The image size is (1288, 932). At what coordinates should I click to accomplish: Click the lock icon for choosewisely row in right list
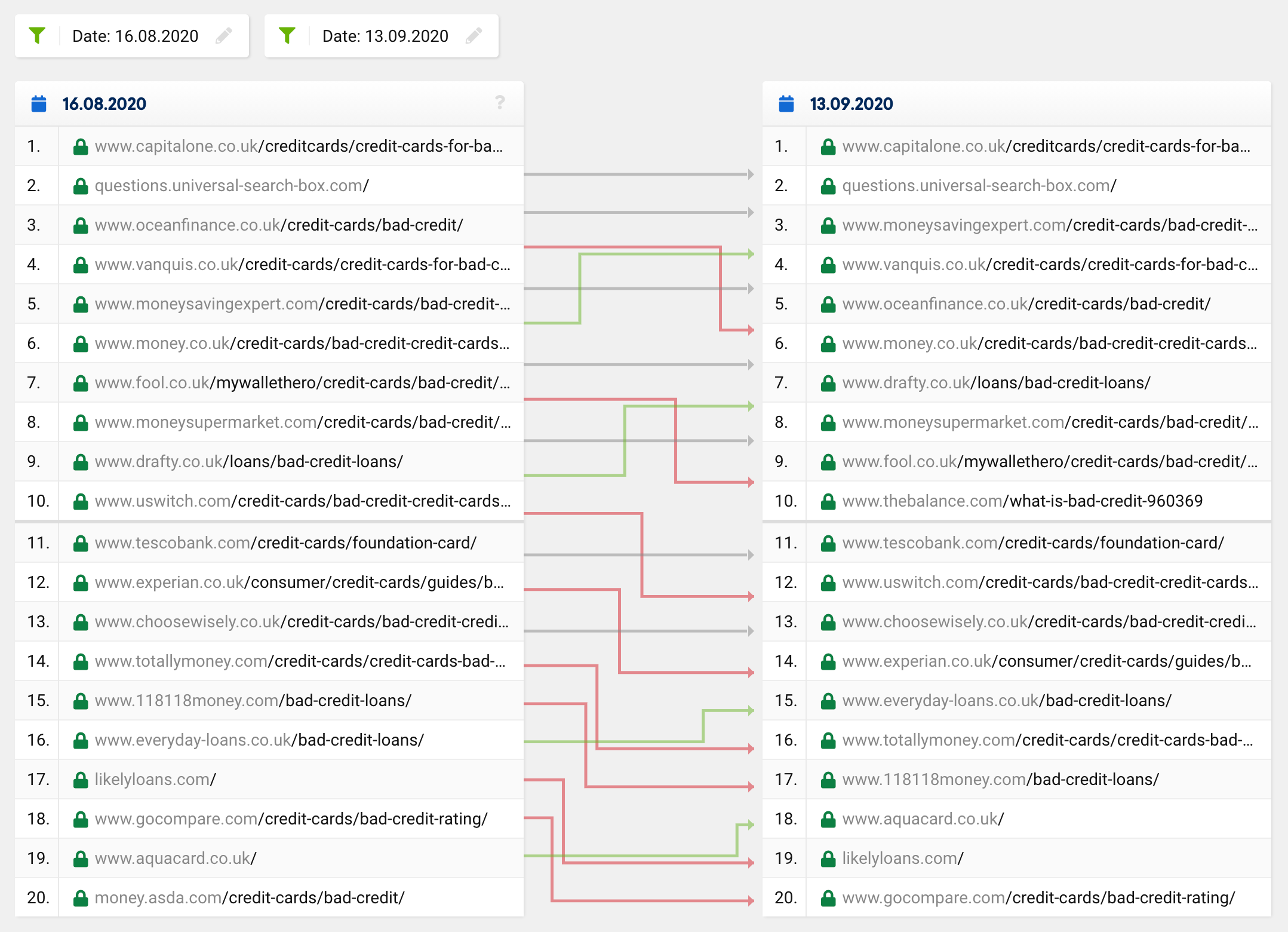[x=828, y=622]
